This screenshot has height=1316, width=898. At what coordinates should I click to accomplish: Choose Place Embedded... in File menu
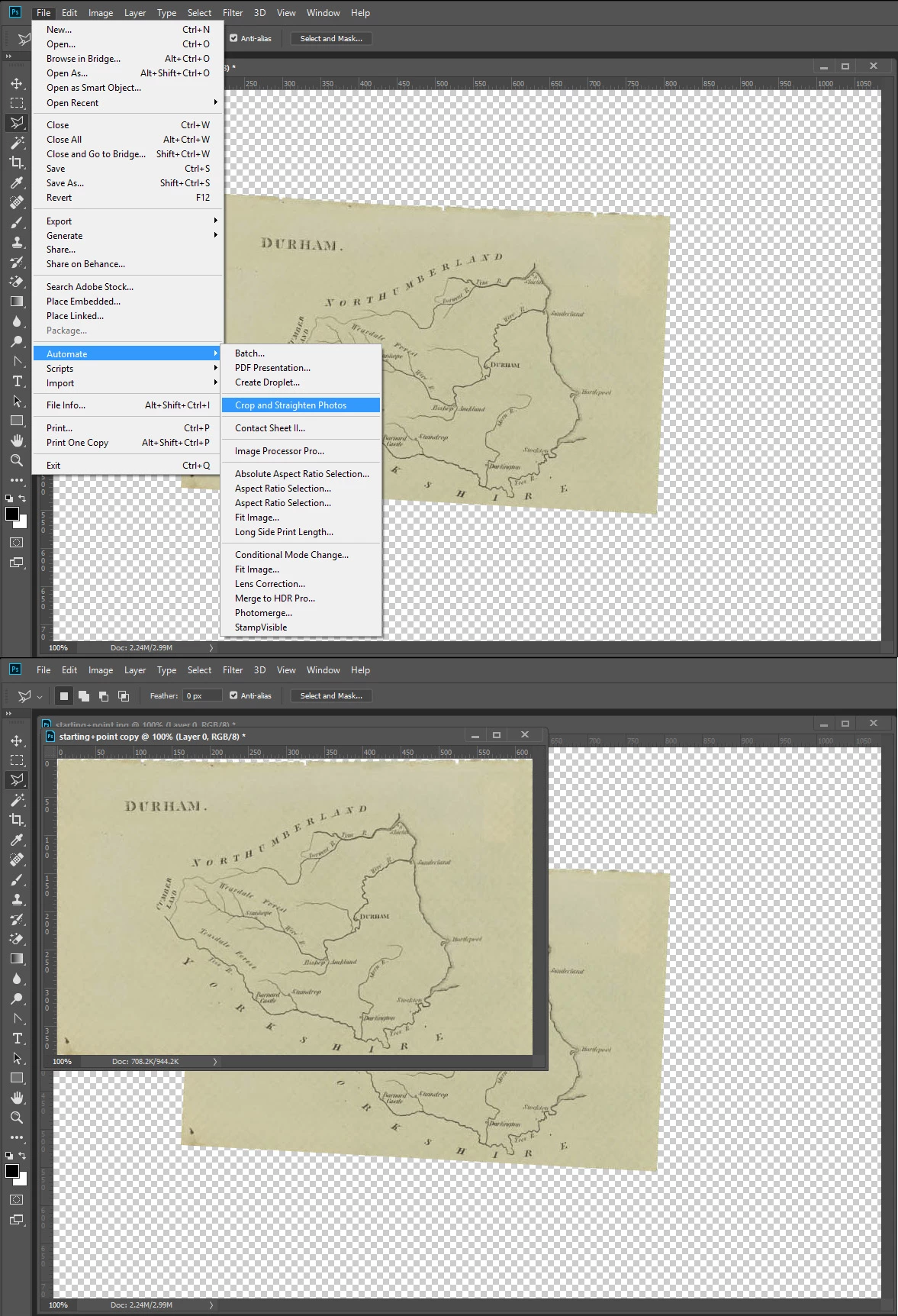coord(128,302)
